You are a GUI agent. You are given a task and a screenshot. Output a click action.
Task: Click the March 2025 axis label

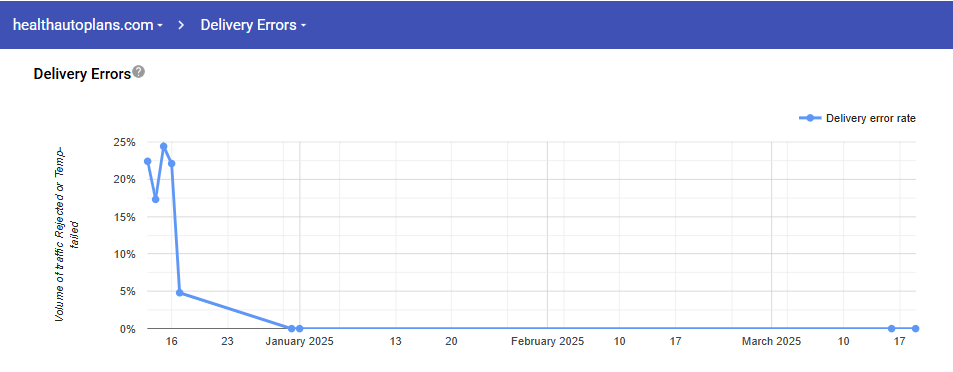(x=771, y=342)
